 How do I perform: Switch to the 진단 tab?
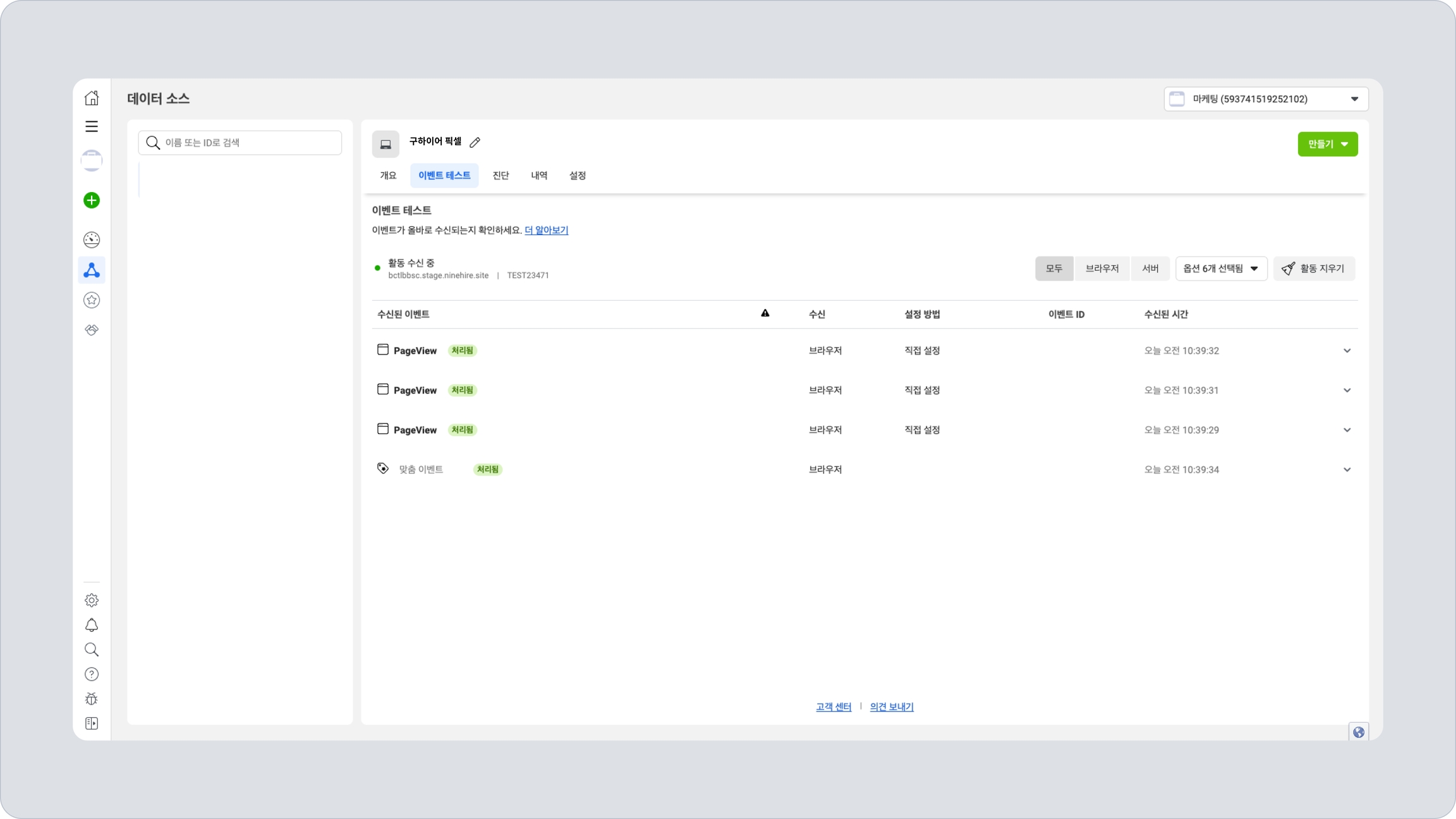[x=500, y=176]
